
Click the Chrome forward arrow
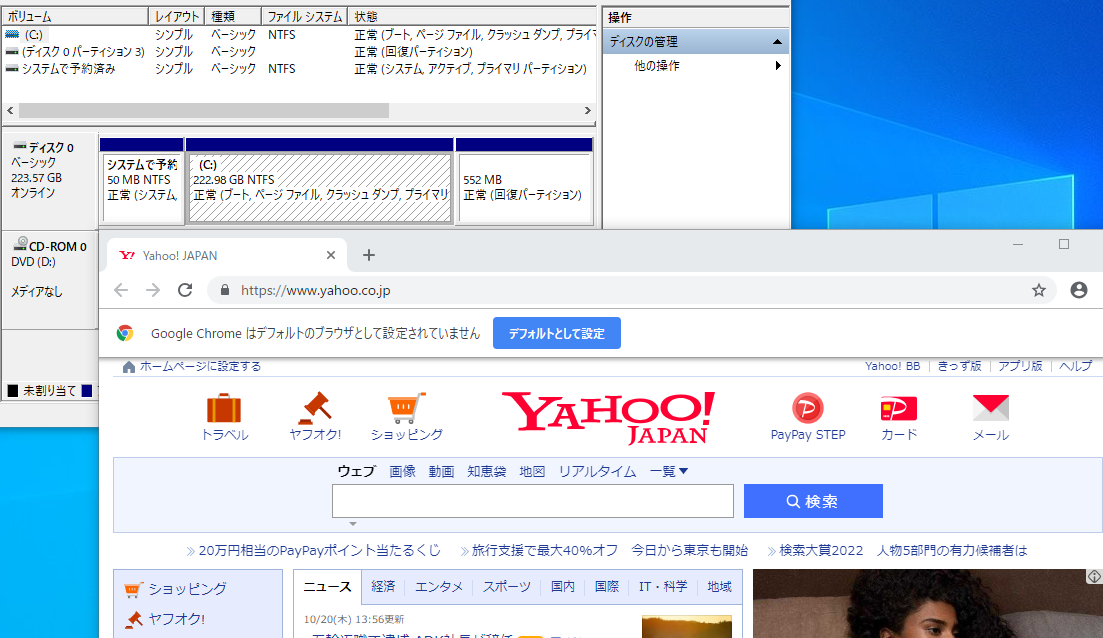point(153,290)
